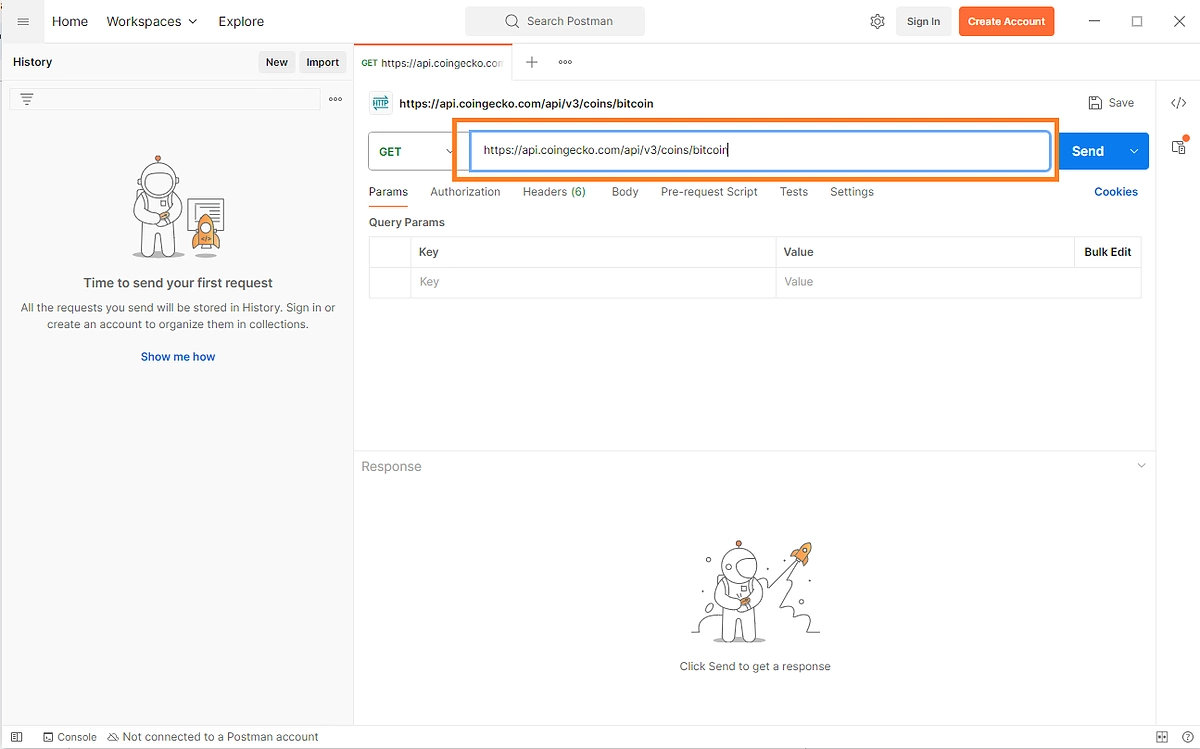Click the history filter icon
The width and height of the screenshot is (1200, 749).
[27, 99]
